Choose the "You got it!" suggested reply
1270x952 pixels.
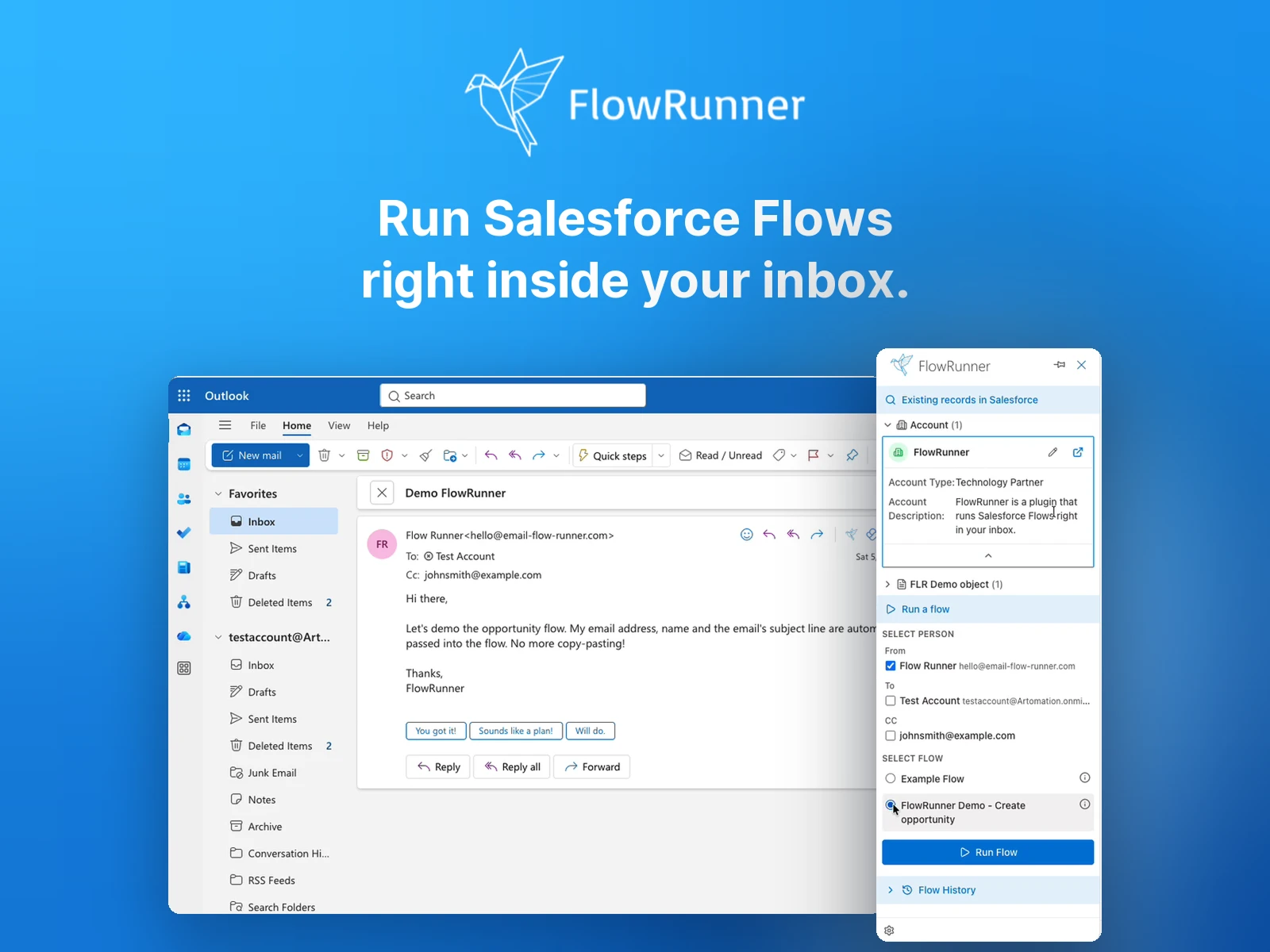point(436,731)
